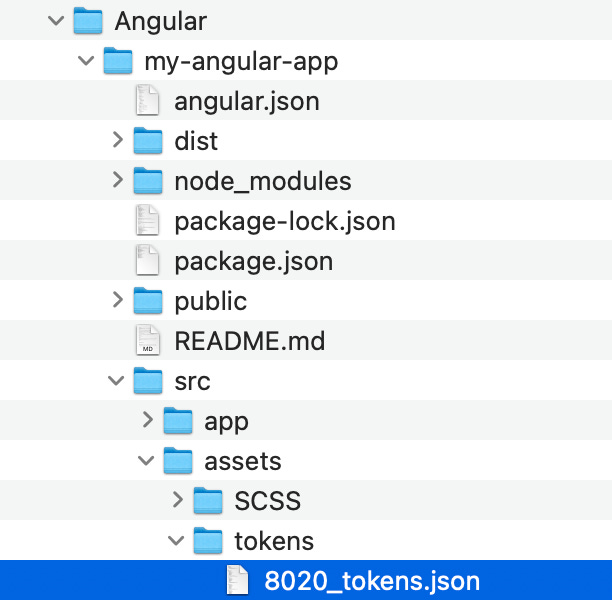Select the 'assets' folder name
612x606 pixels.
pyautogui.click(x=243, y=462)
